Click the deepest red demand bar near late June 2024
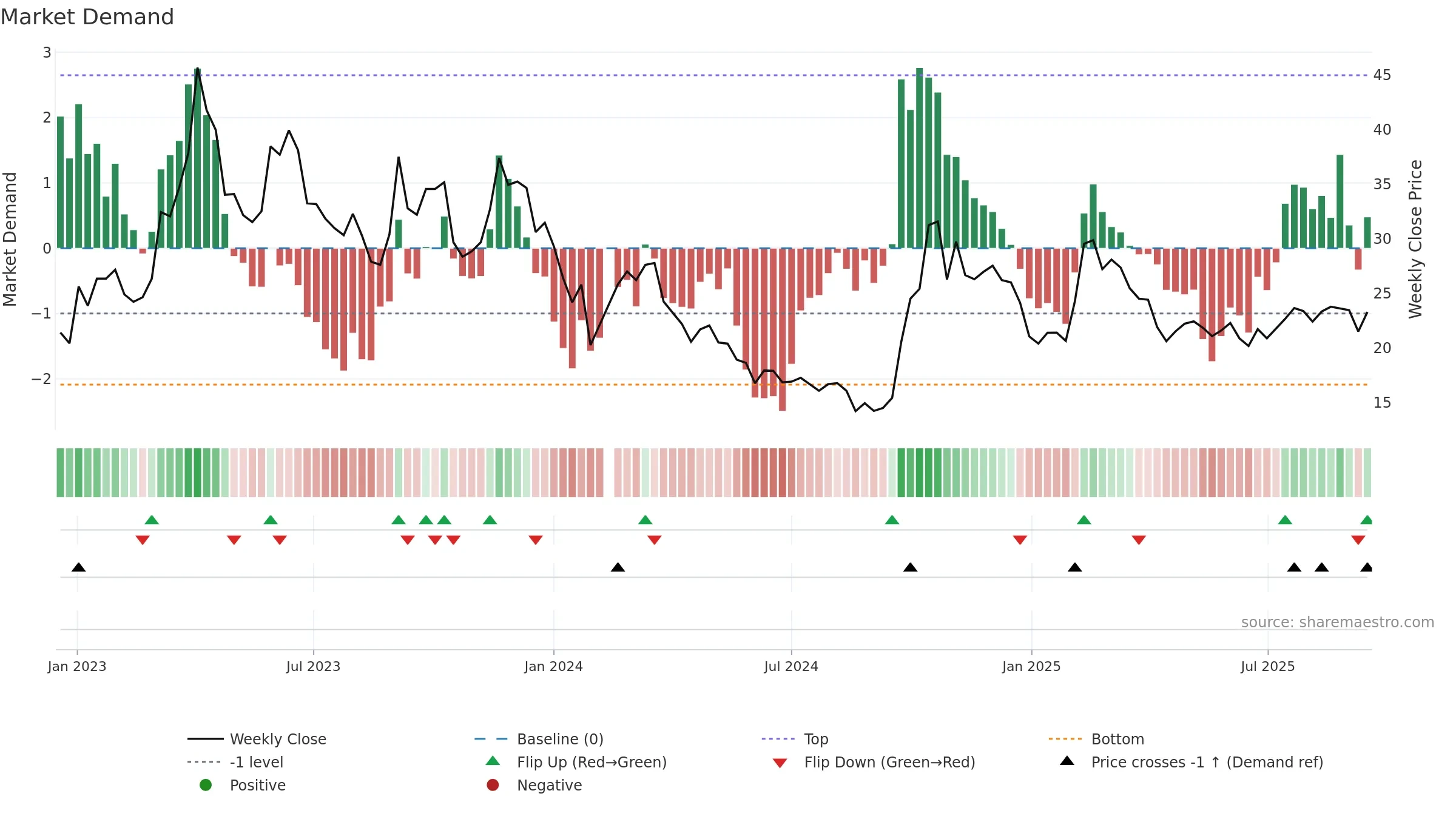The image size is (1456, 819). [x=782, y=329]
